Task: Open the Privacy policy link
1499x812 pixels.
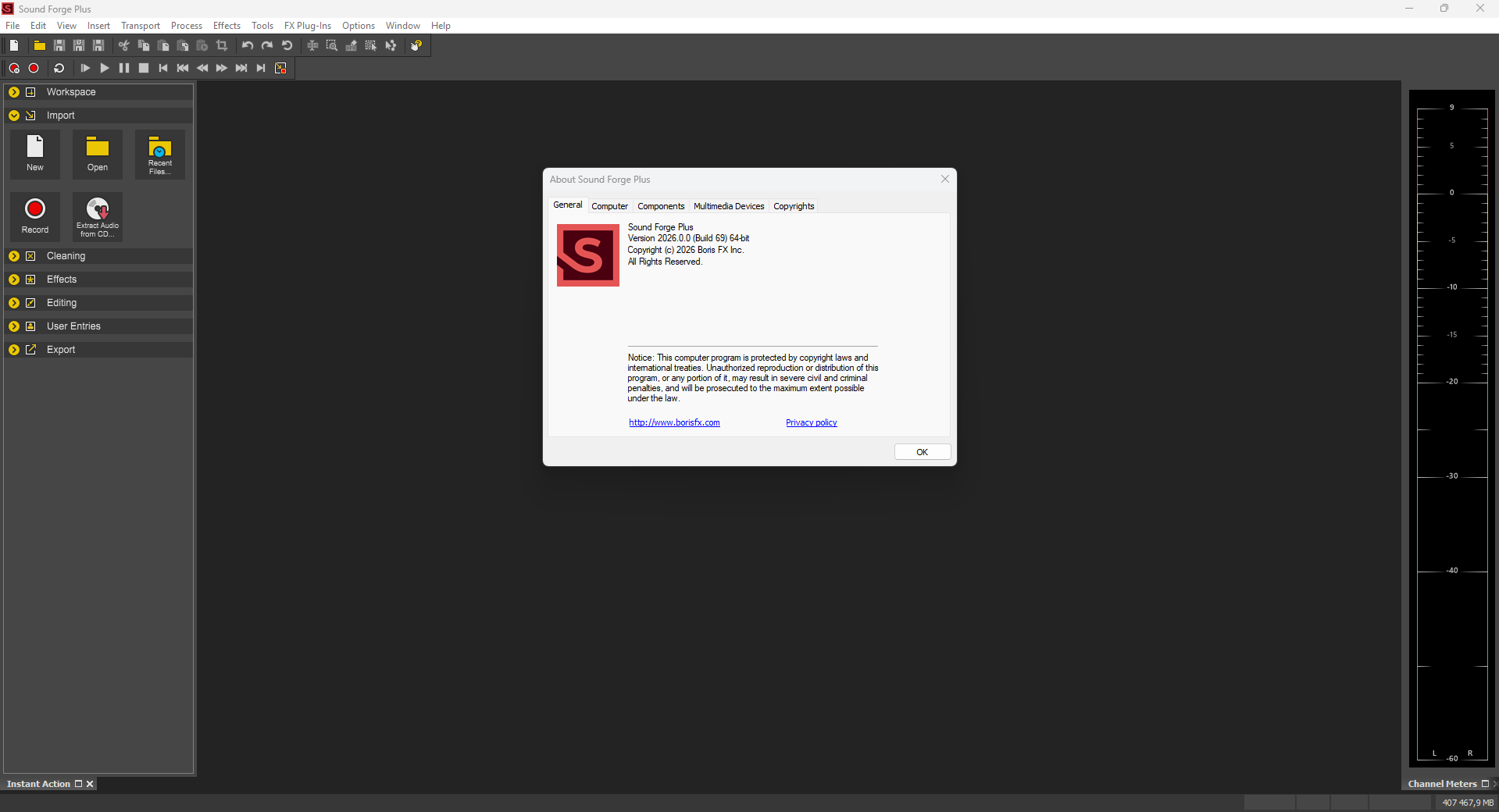Action: (812, 422)
